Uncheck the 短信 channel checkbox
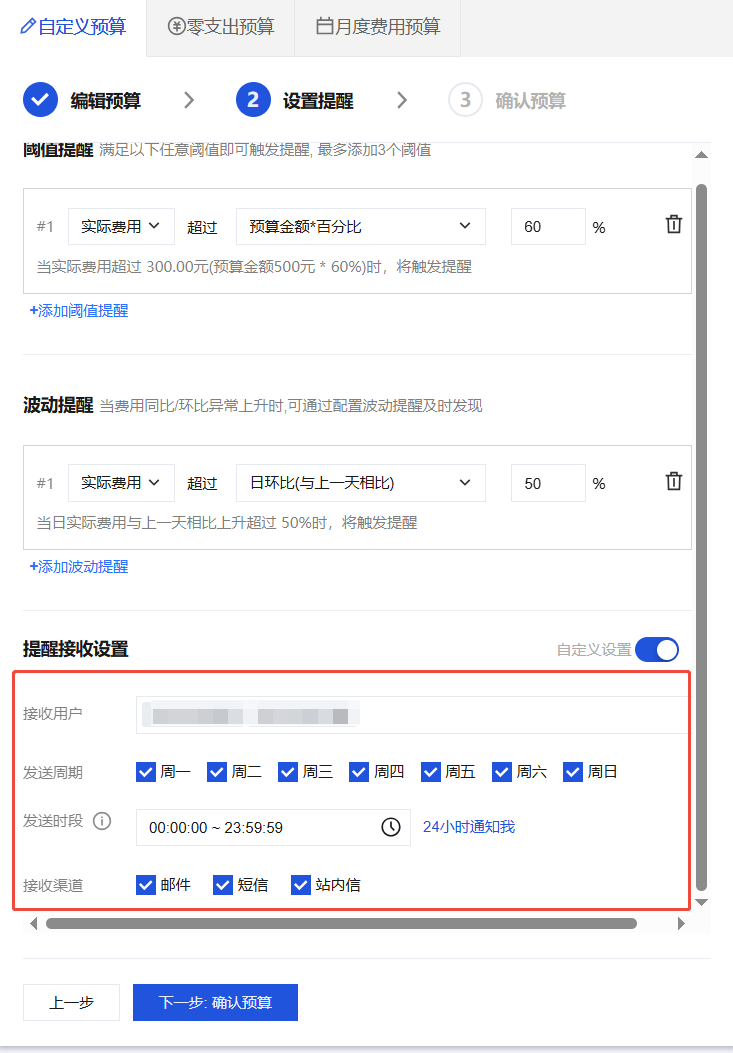Screen dimensions: 733x1053 [x=222, y=884]
